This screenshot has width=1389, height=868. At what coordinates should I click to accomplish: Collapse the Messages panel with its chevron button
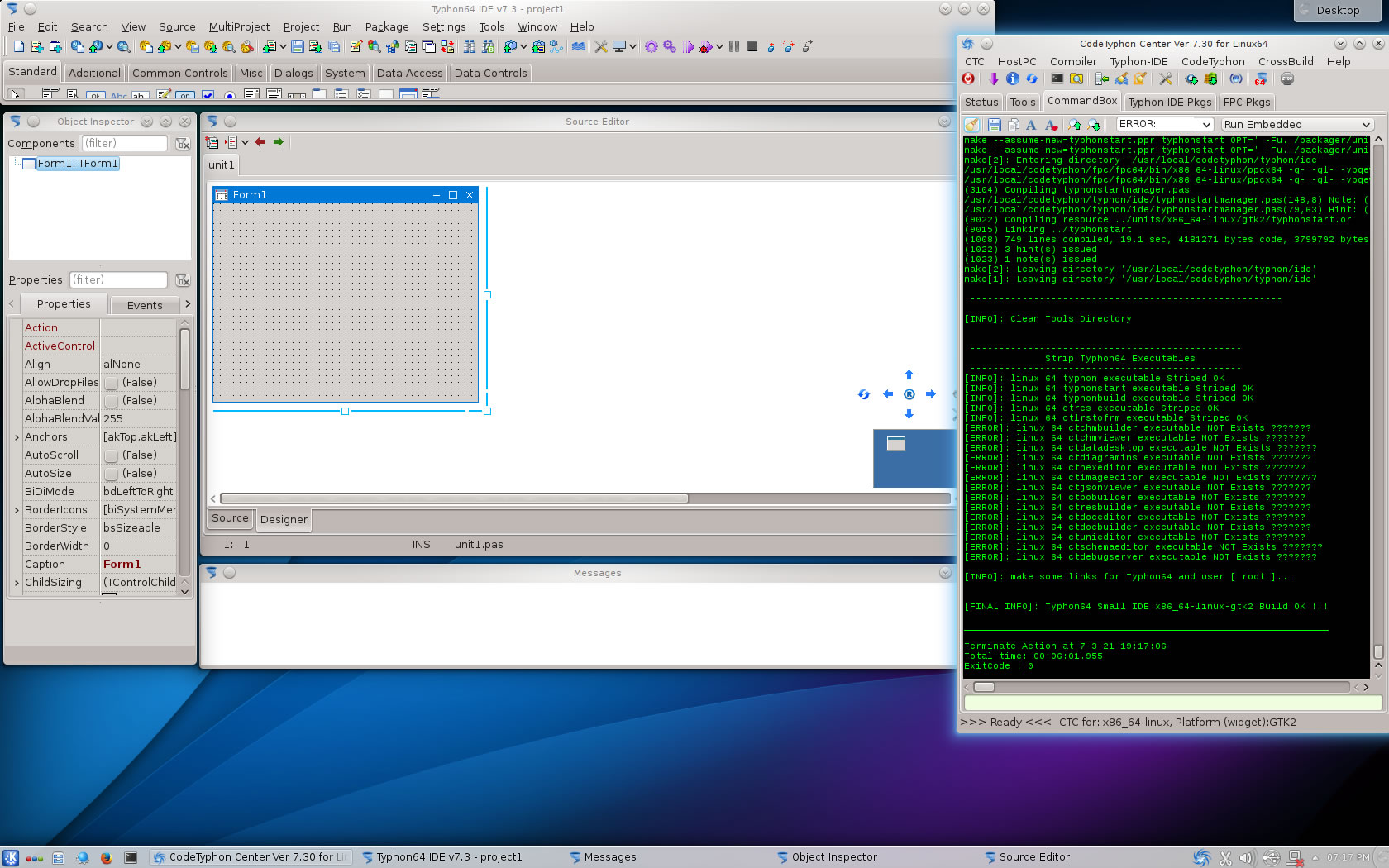click(944, 572)
